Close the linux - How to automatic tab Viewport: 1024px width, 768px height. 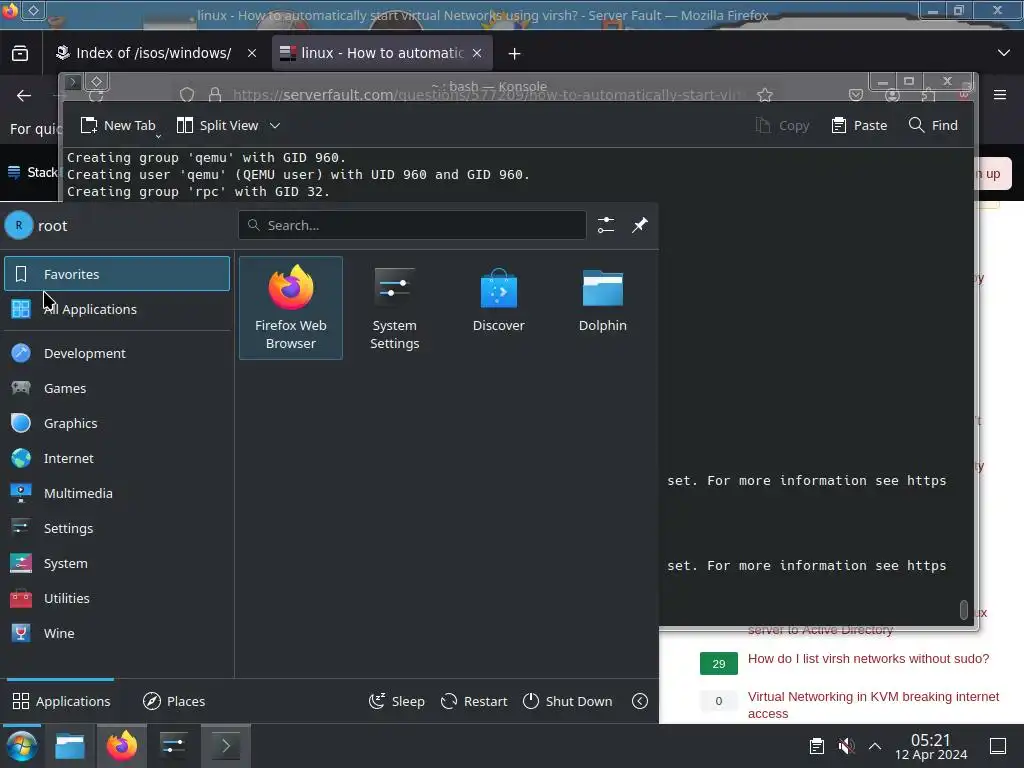477,54
